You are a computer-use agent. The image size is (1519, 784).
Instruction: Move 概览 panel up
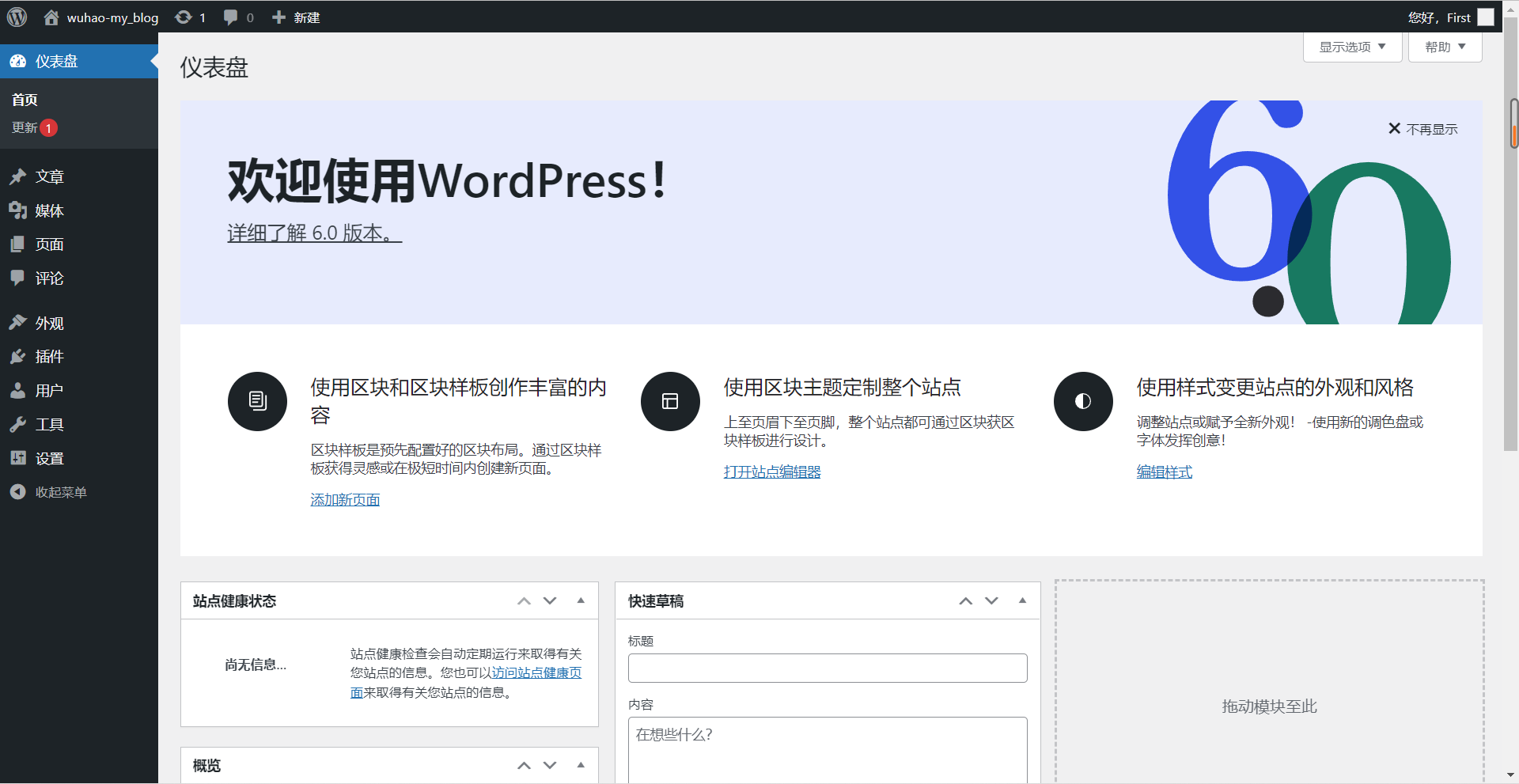tap(524, 766)
